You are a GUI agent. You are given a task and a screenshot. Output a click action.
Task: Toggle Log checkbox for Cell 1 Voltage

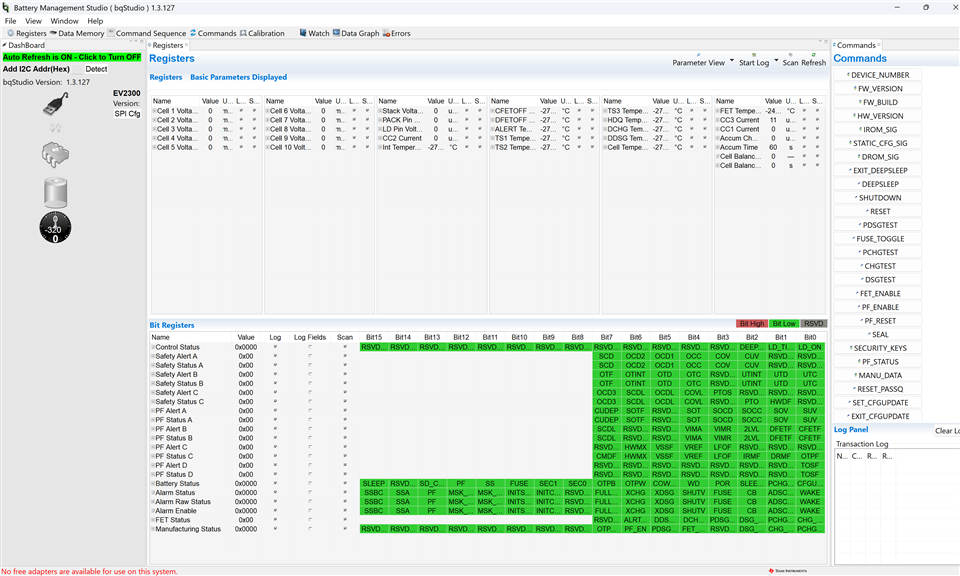pos(241,111)
